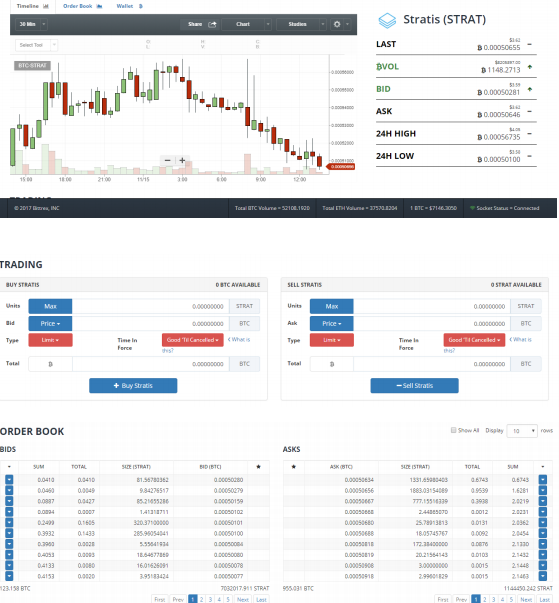Go to page 3 of Asks

click(494, 599)
